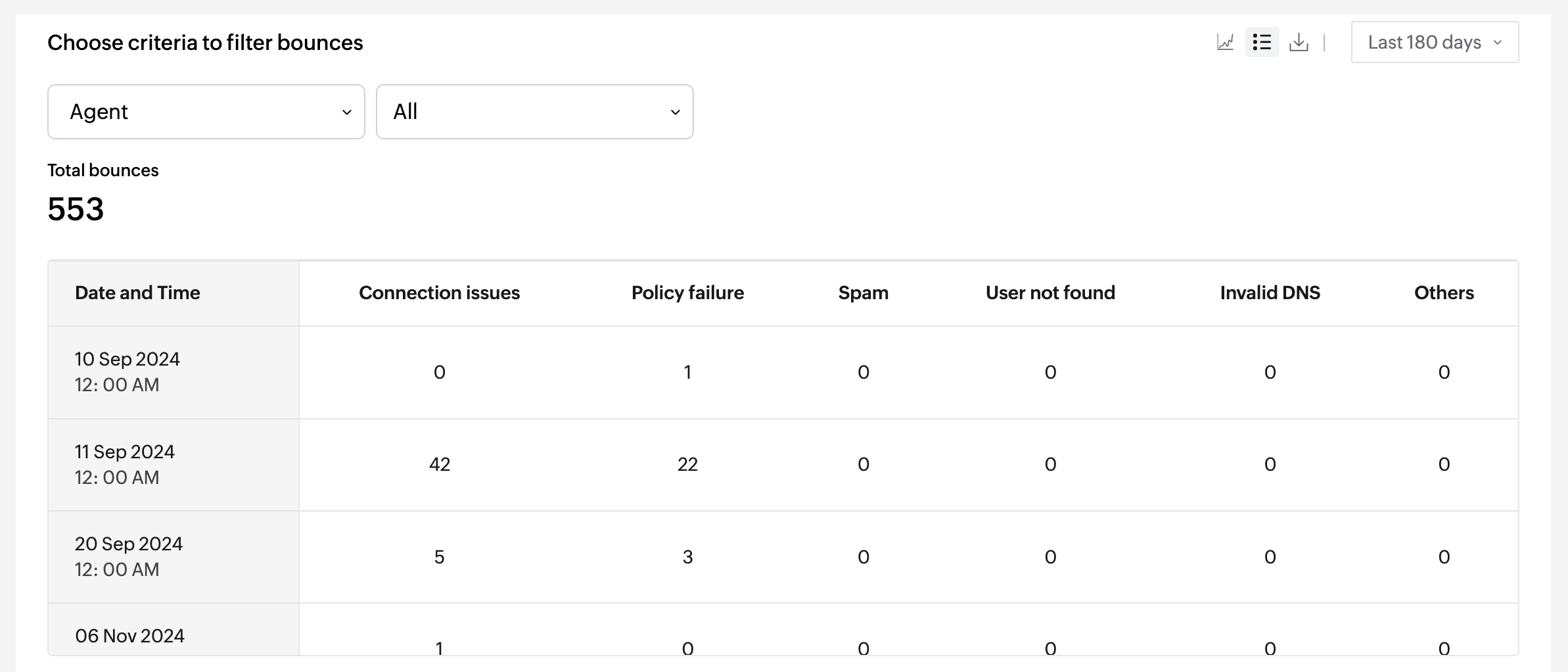This screenshot has width=1568, height=672.
Task: Toggle from list view to graph view
Action: 1225,42
